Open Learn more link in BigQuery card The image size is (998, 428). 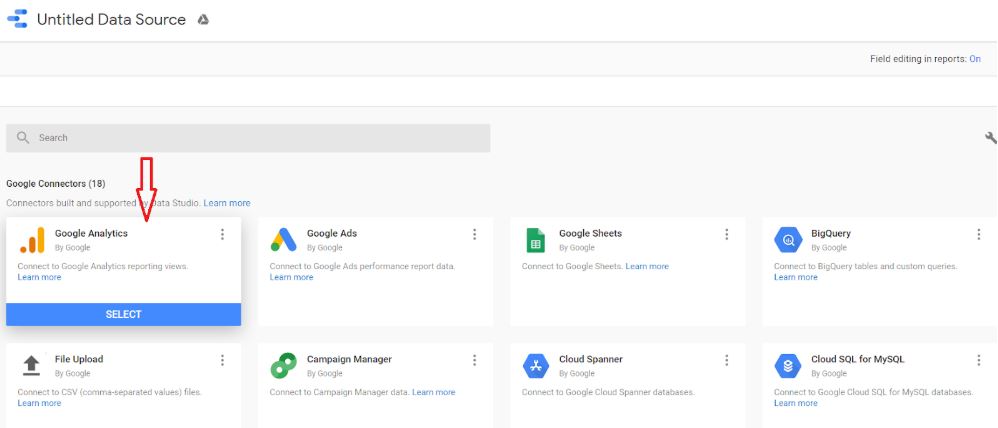click(796, 277)
